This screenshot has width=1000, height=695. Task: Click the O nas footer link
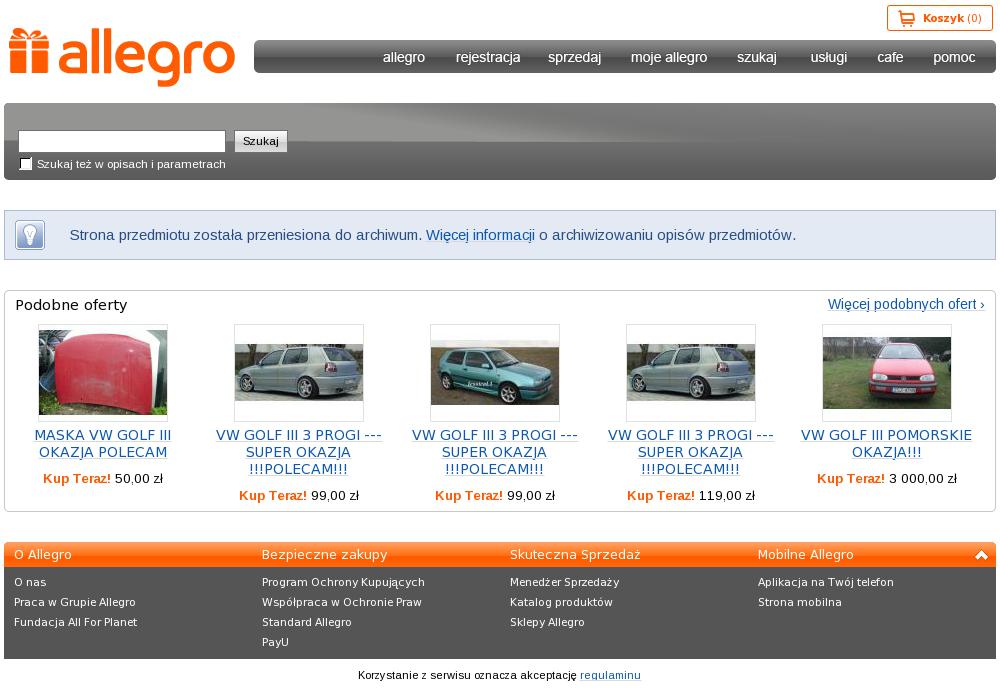point(30,582)
